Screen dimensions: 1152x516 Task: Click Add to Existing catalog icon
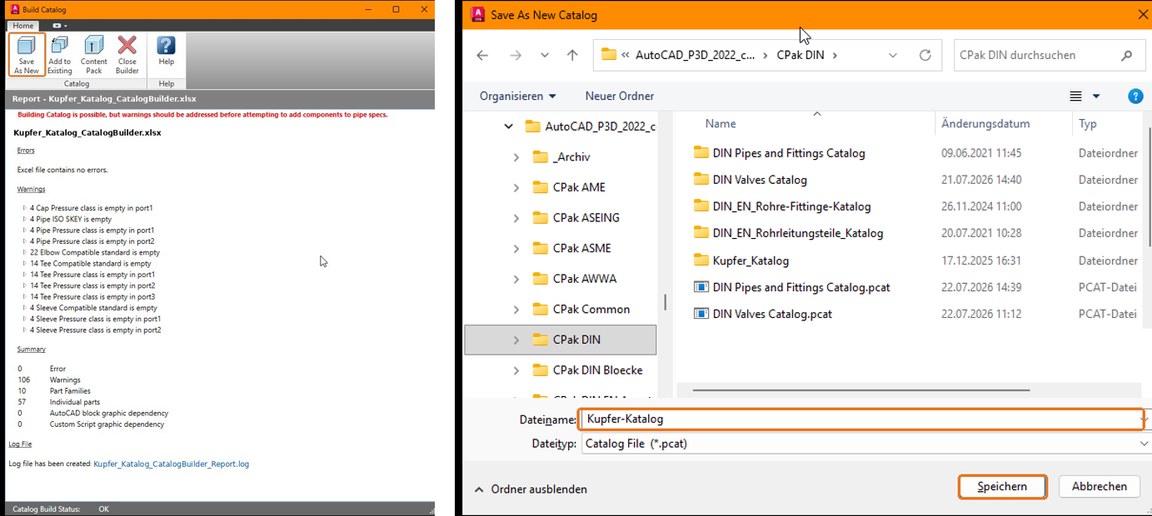[60, 54]
